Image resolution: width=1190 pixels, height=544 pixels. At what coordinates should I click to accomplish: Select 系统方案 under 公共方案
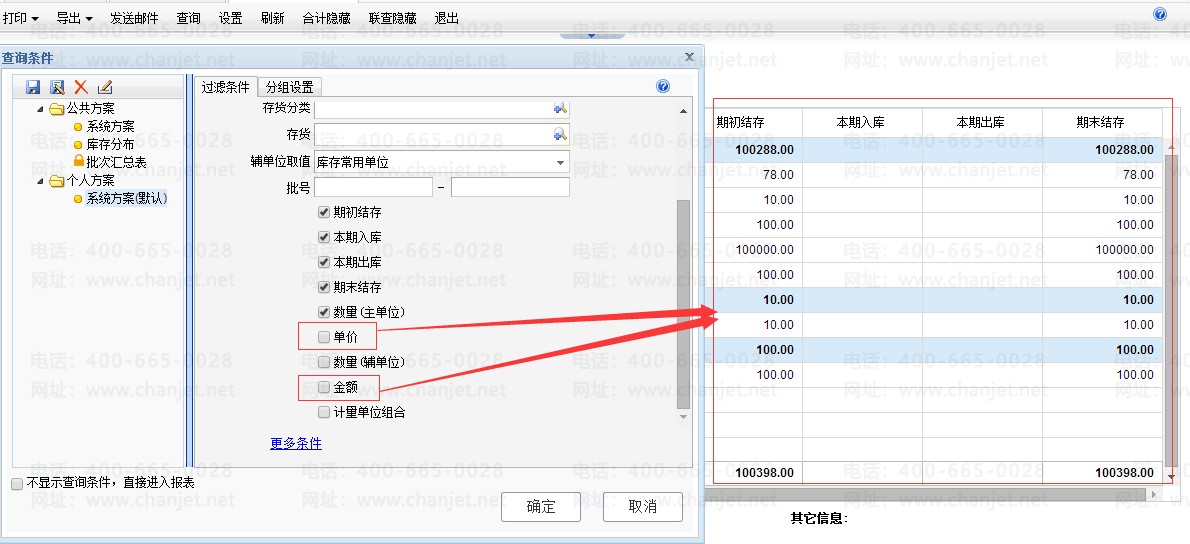pos(110,127)
